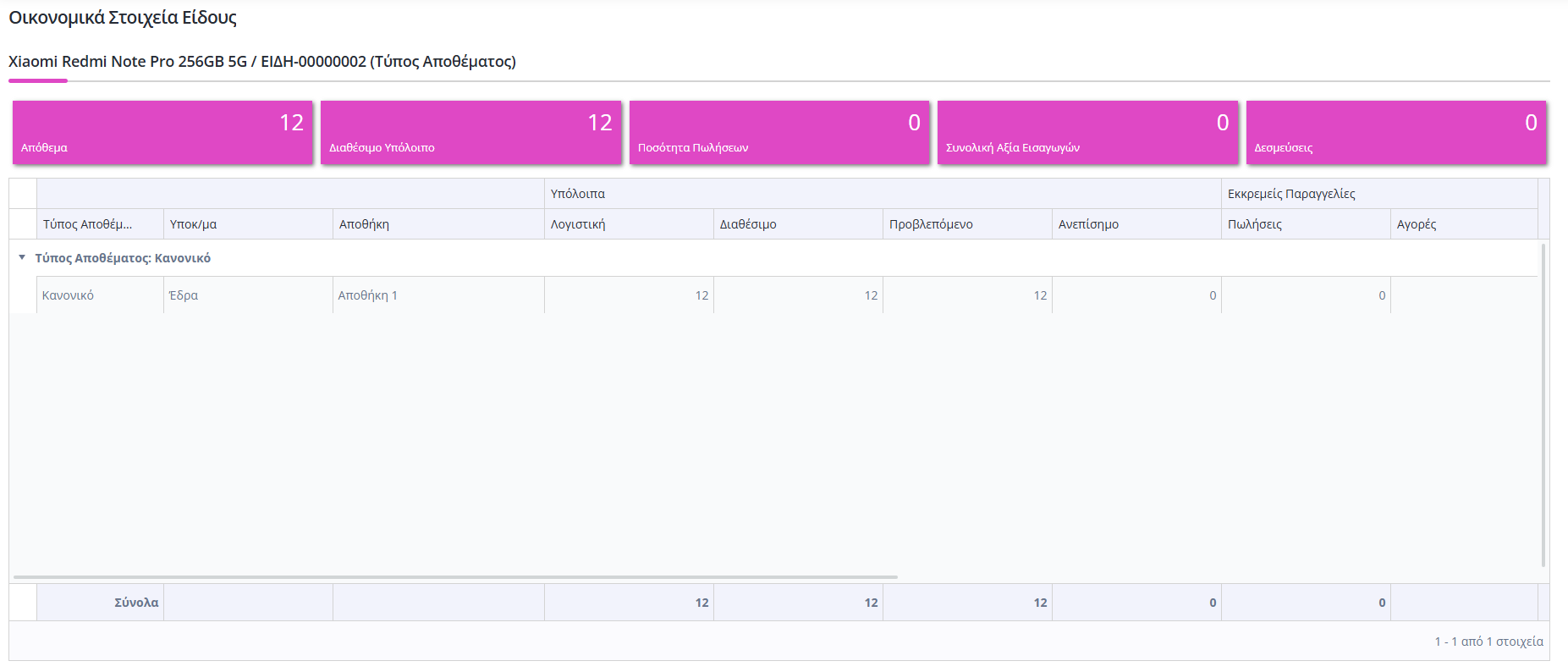
Task: Click the 1 - 1 από 1 στοιχεία pager text
Action: [x=1488, y=642]
